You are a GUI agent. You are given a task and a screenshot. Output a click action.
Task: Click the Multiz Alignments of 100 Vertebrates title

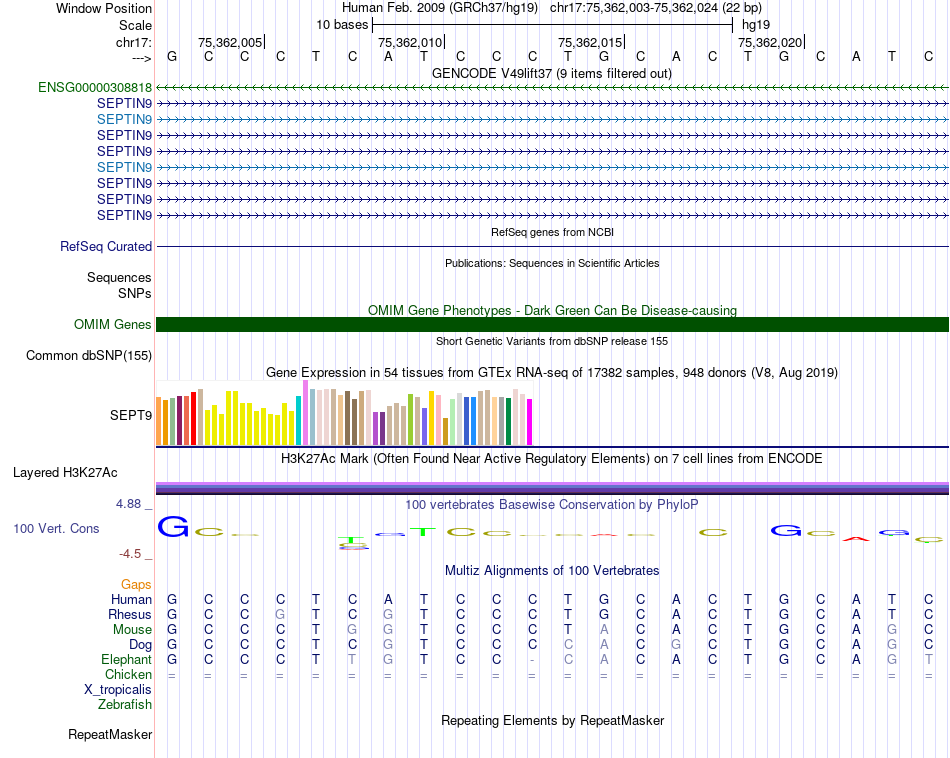(x=552, y=570)
